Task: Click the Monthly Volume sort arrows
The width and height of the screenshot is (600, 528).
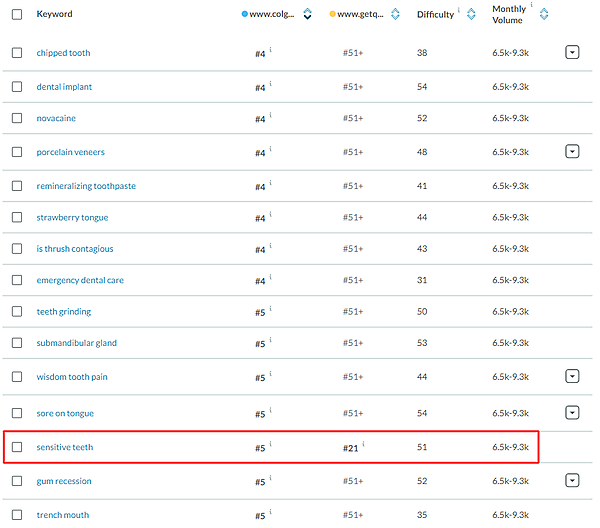Action: click(x=544, y=15)
